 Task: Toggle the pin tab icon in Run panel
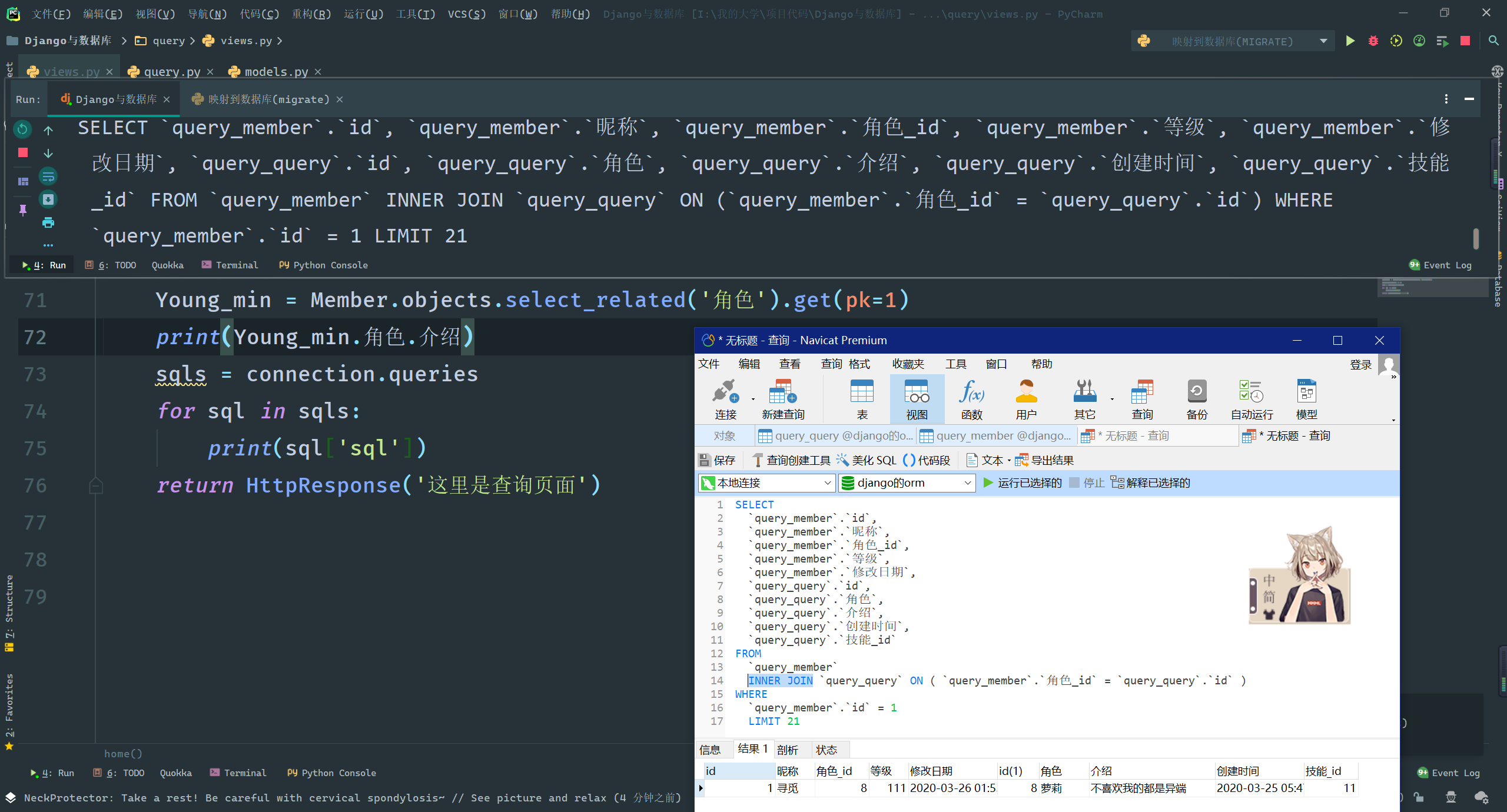[x=23, y=210]
